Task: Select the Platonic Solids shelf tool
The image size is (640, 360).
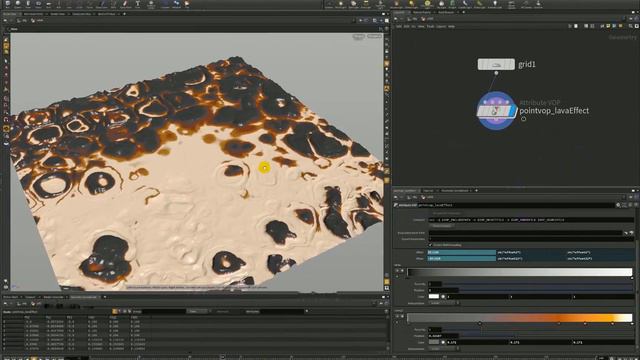Action: click(x=151, y=4)
